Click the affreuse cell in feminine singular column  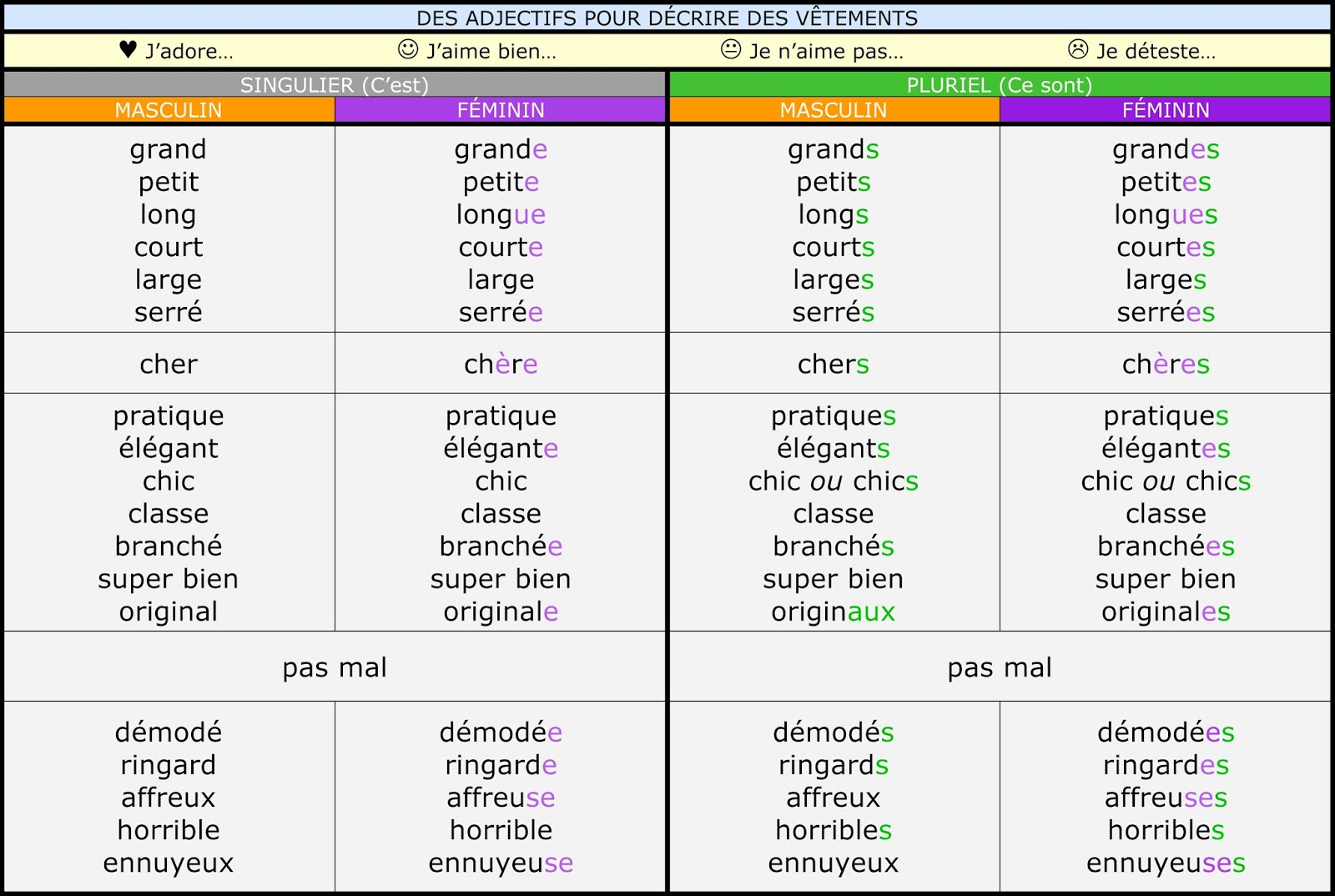(500, 798)
